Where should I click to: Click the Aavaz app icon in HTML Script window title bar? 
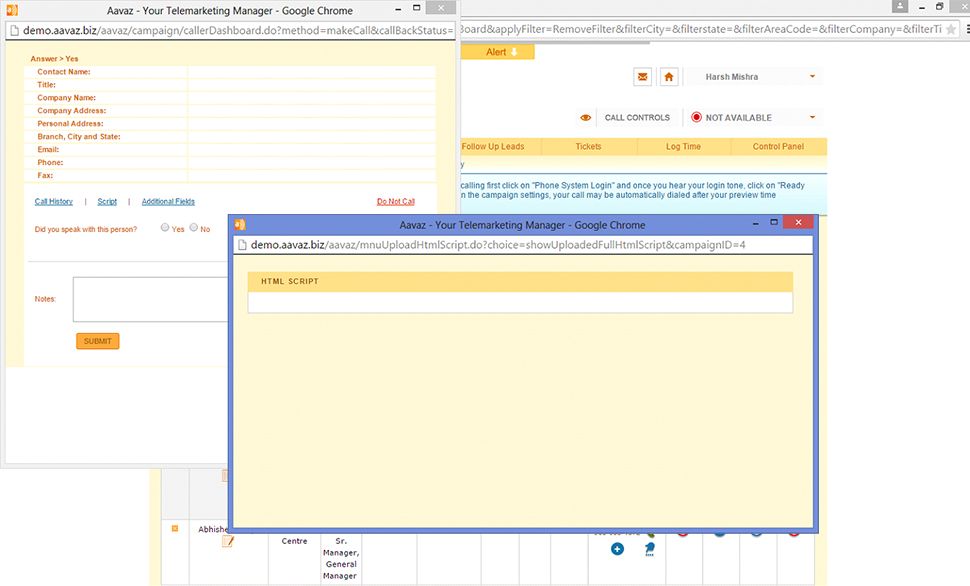(x=240, y=225)
